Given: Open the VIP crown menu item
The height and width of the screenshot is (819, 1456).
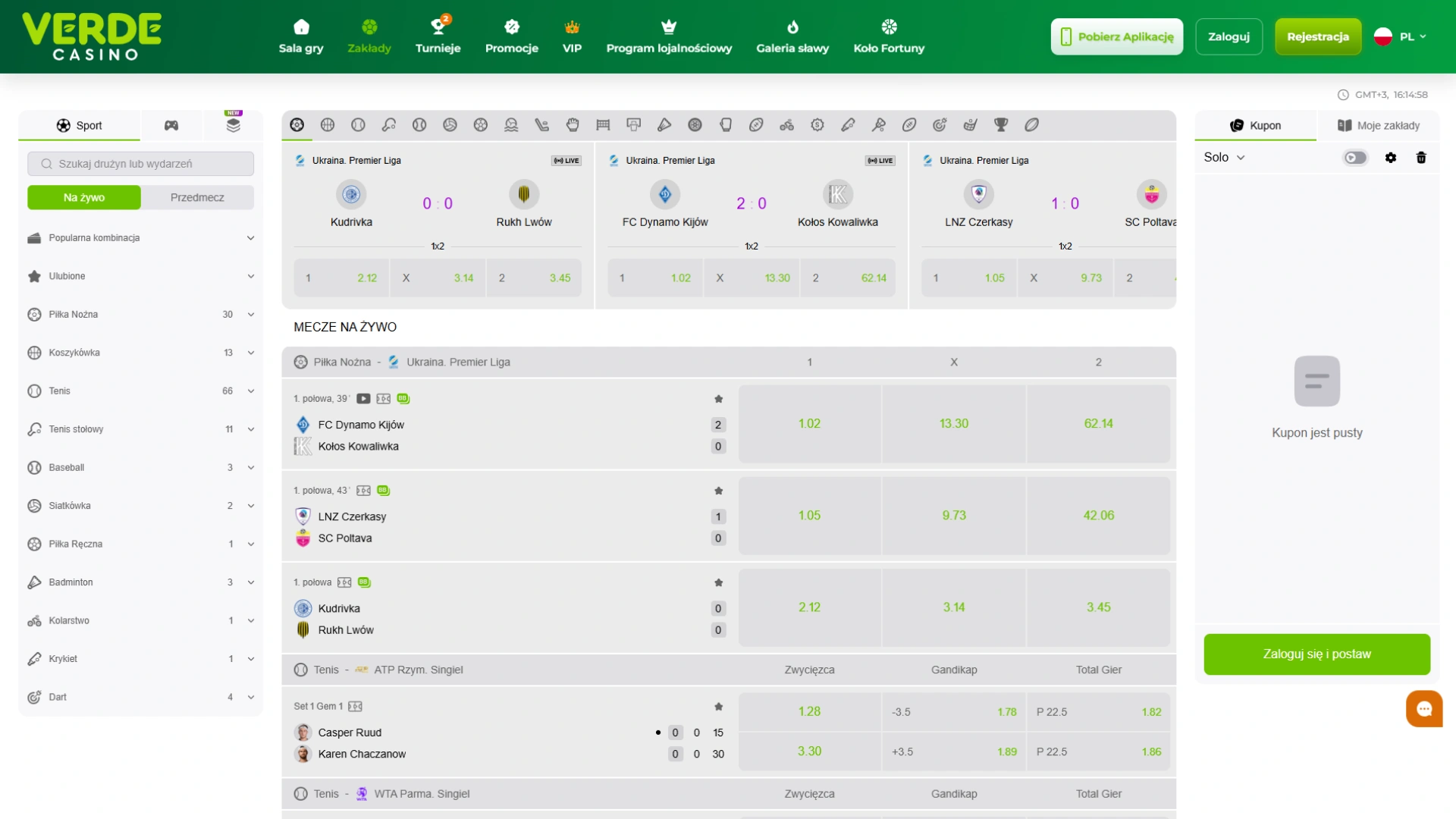Looking at the screenshot, I should click(572, 36).
